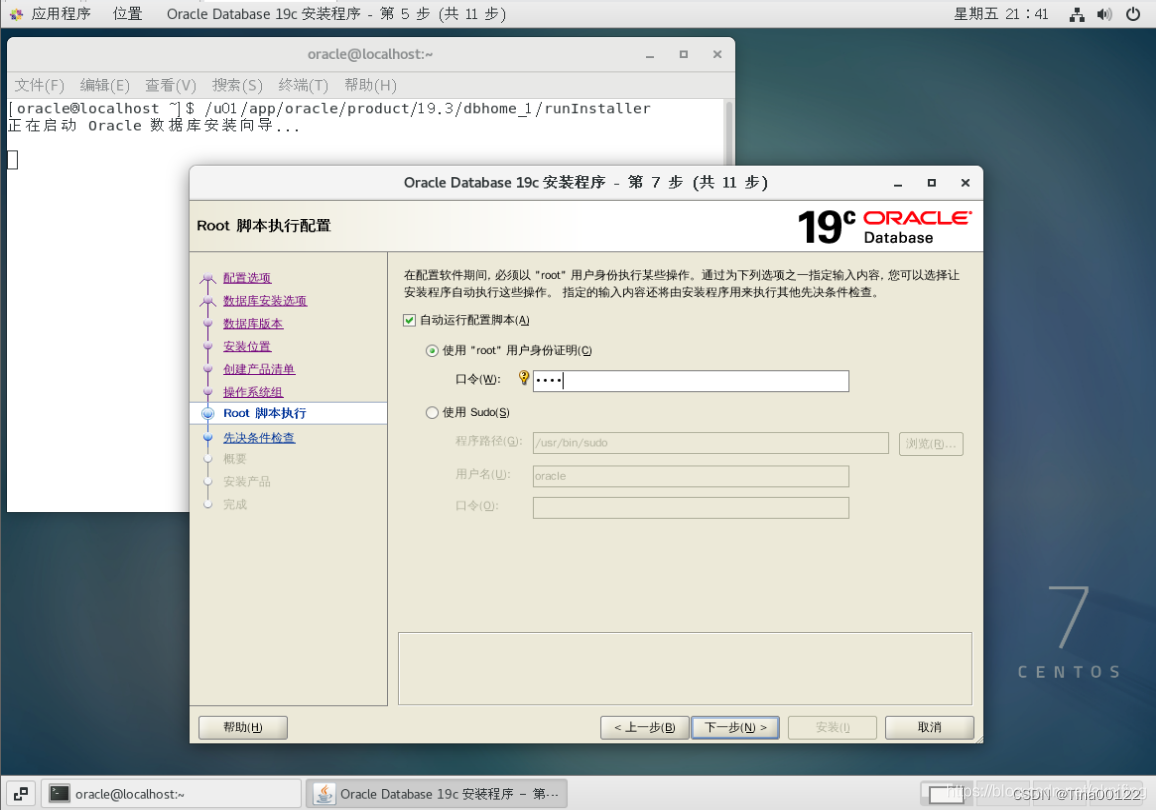Go to 数据库版本 step link
Image resolution: width=1156 pixels, height=810 pixels.
click(253, 324)
